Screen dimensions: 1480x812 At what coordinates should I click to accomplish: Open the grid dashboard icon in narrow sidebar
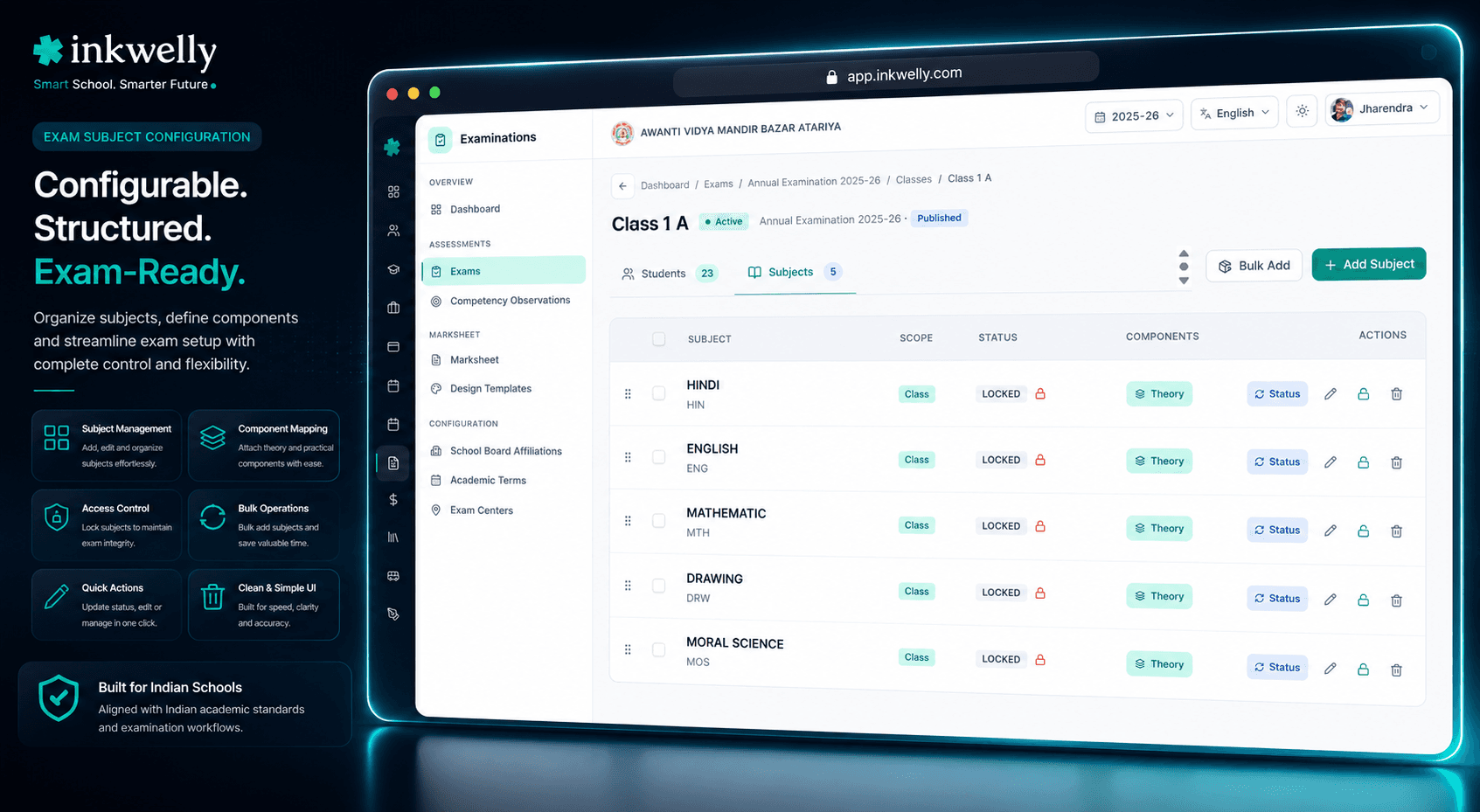point(393,191)
